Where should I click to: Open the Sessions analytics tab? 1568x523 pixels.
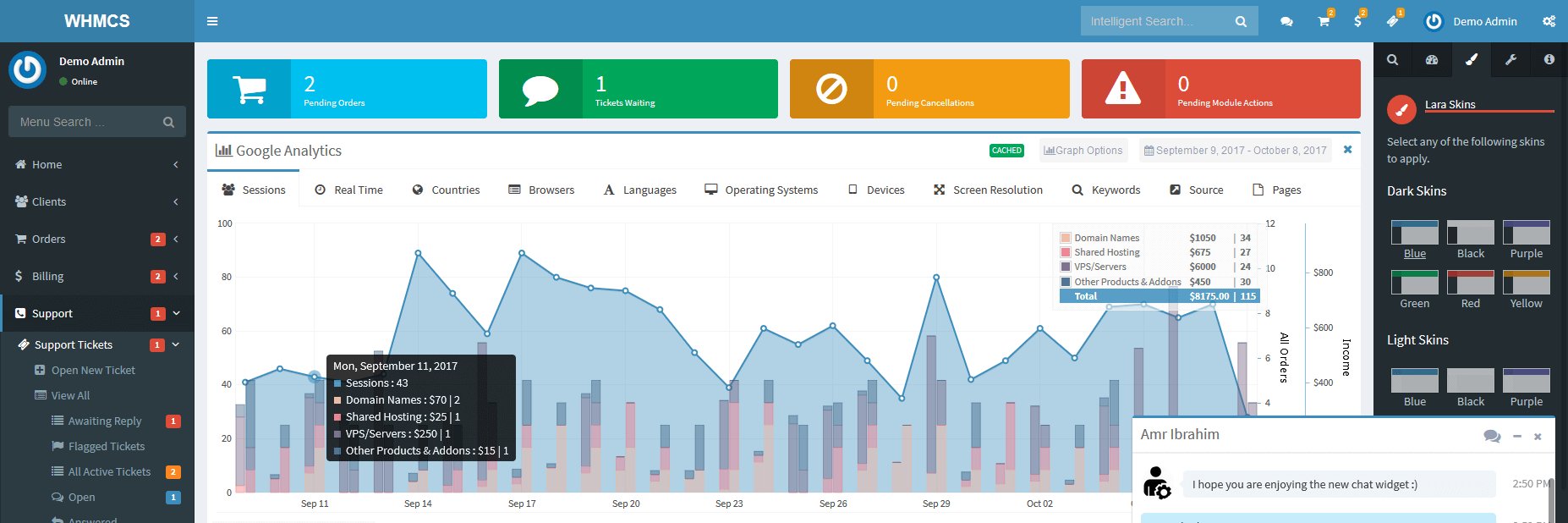[254, 190]
